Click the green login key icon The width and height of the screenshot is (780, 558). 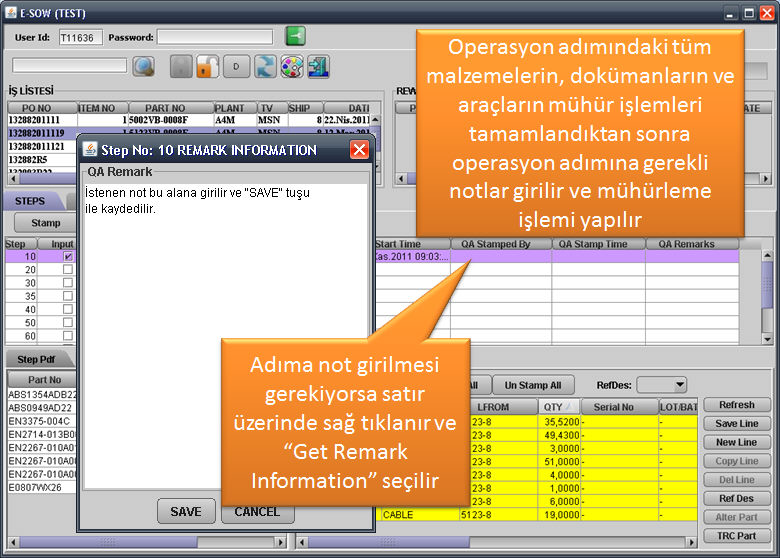click(x=295, y=36)
